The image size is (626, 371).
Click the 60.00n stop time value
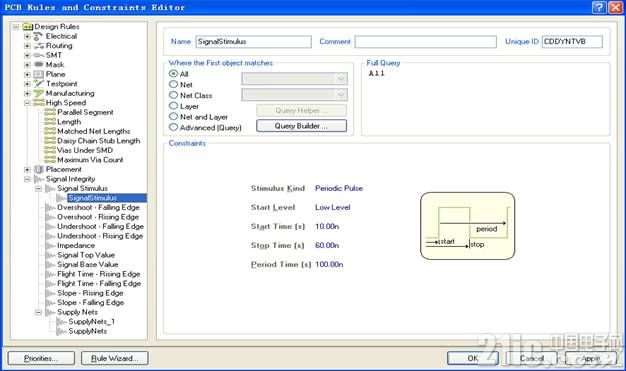[327, 245]
